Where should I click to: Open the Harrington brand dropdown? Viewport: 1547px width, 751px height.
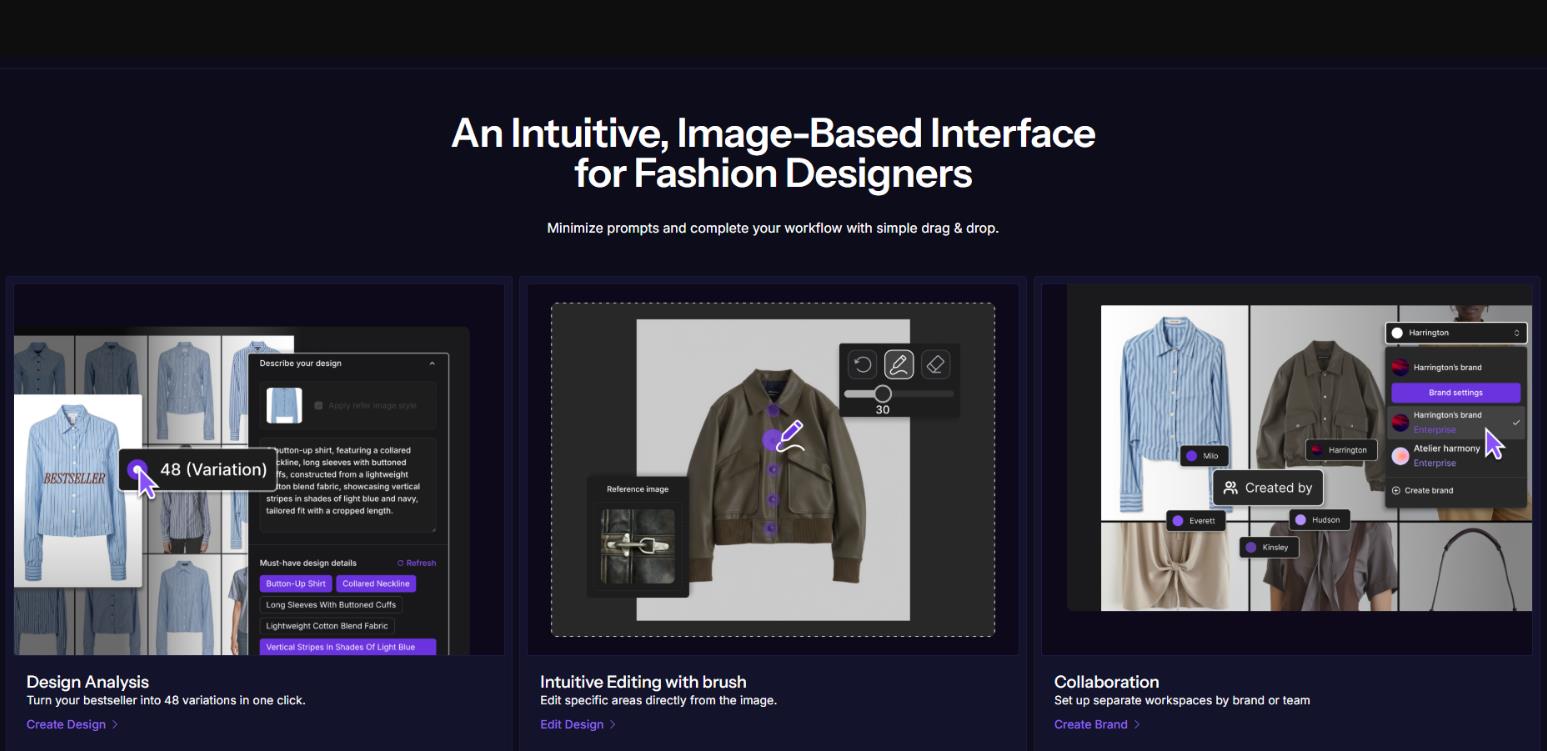(x=1455, y=332)
